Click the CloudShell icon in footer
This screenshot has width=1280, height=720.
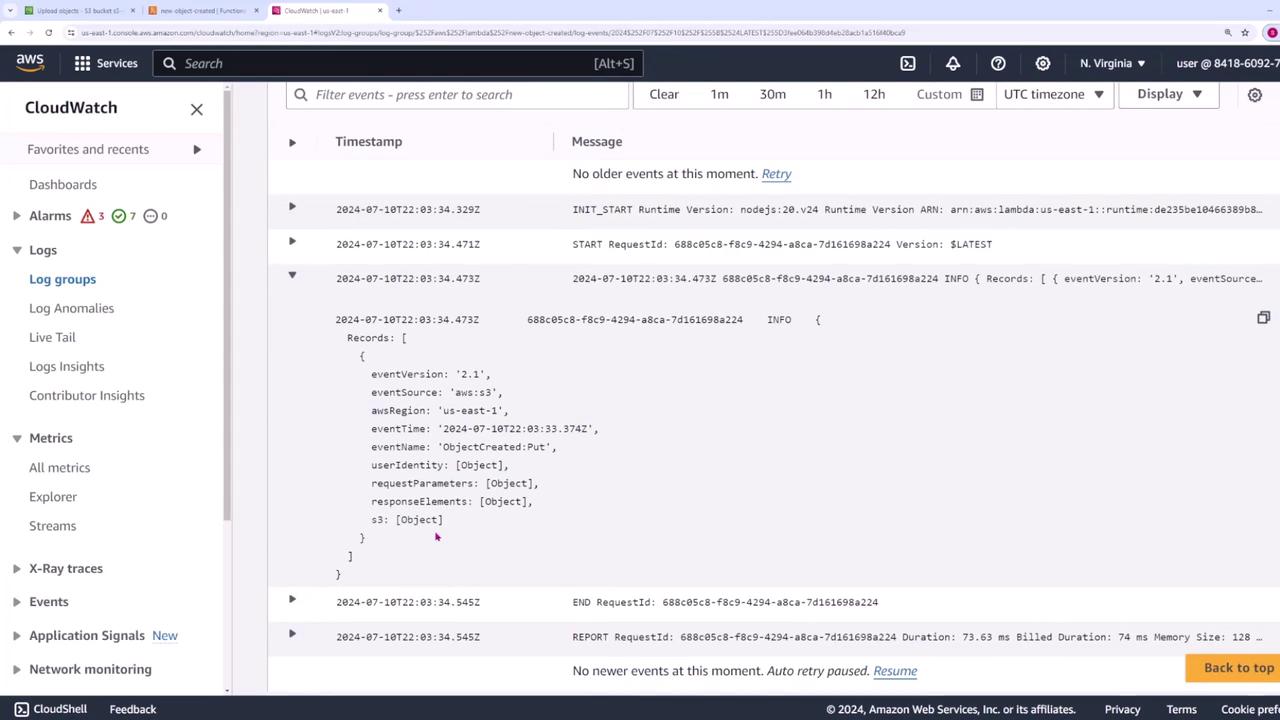point(21,709)
